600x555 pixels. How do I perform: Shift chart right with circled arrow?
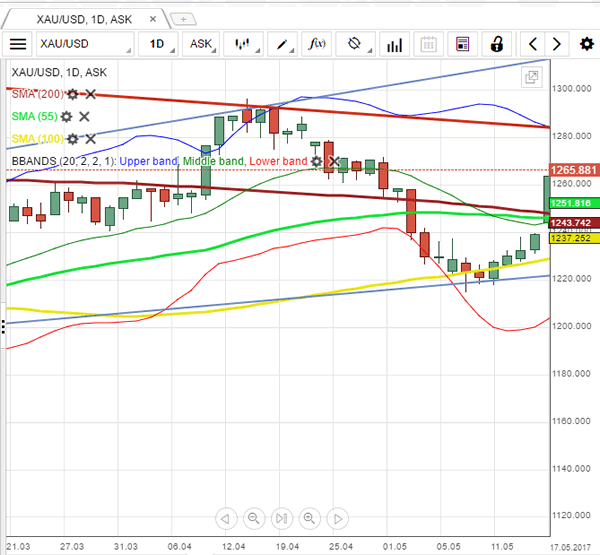click(x=338, y=519)
